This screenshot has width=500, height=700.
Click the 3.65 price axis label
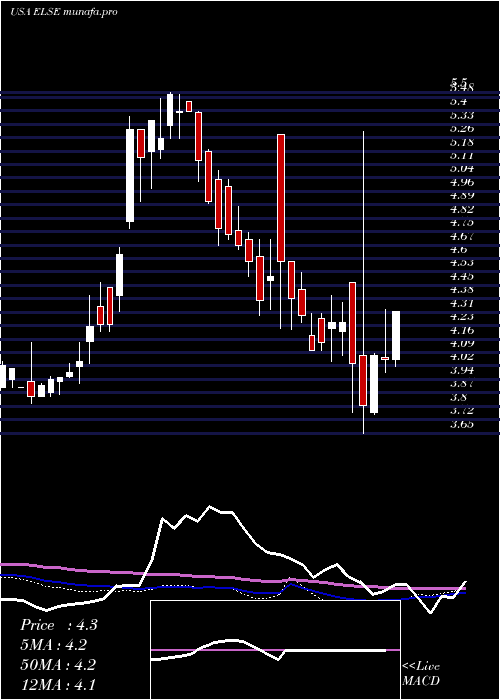tap(462, 424)
